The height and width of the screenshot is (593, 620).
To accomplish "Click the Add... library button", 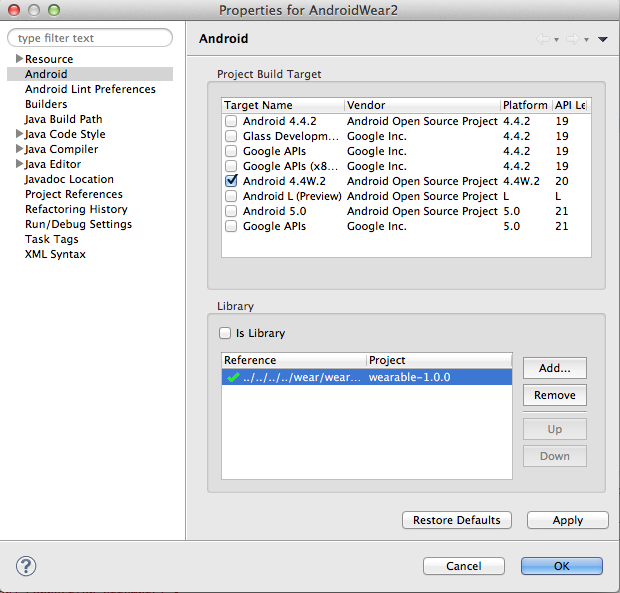I will pyautogui.click(x=555, y=368).
